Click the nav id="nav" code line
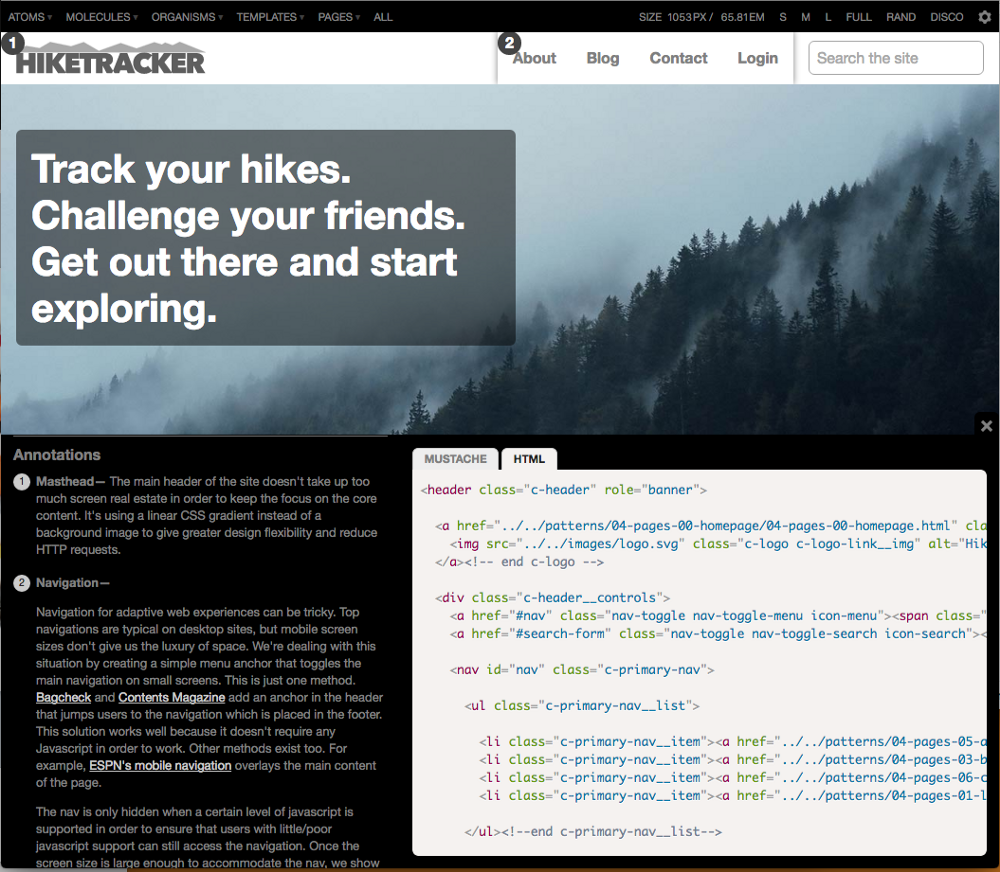 pos(582,670)
